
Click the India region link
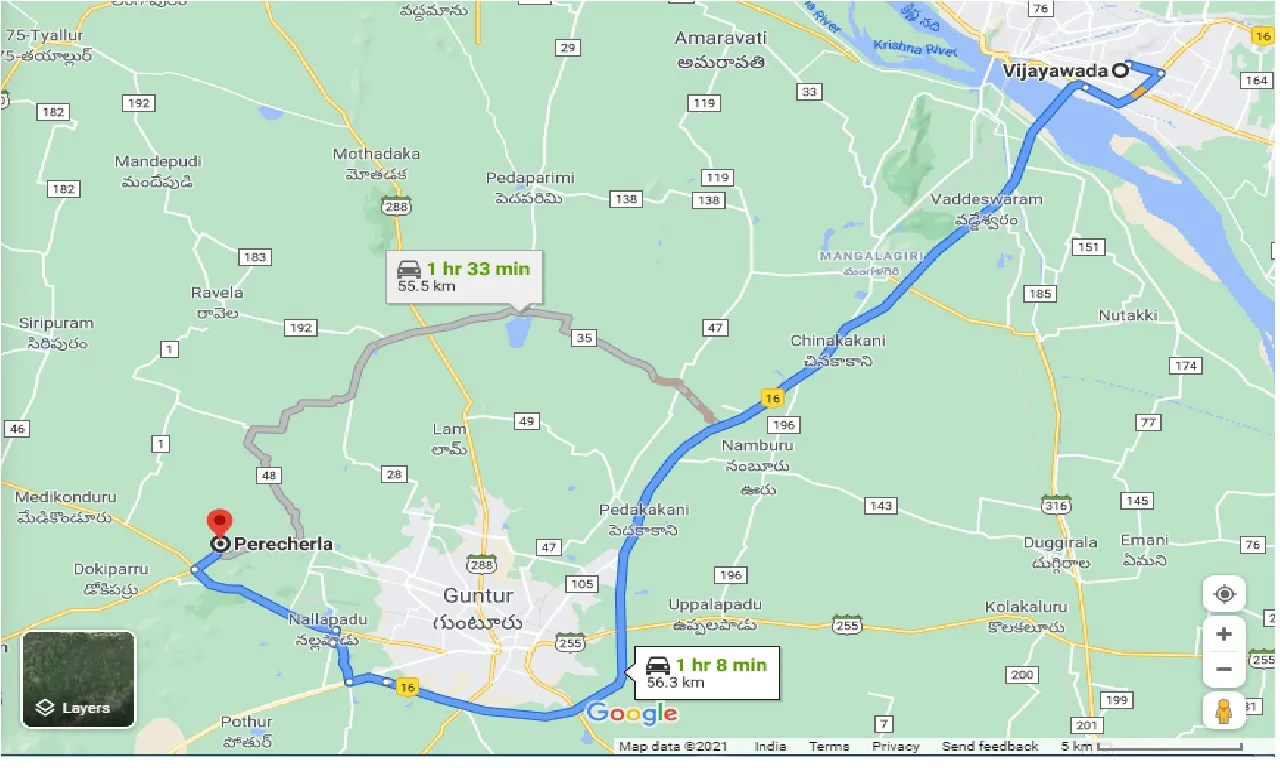(770, 746)
